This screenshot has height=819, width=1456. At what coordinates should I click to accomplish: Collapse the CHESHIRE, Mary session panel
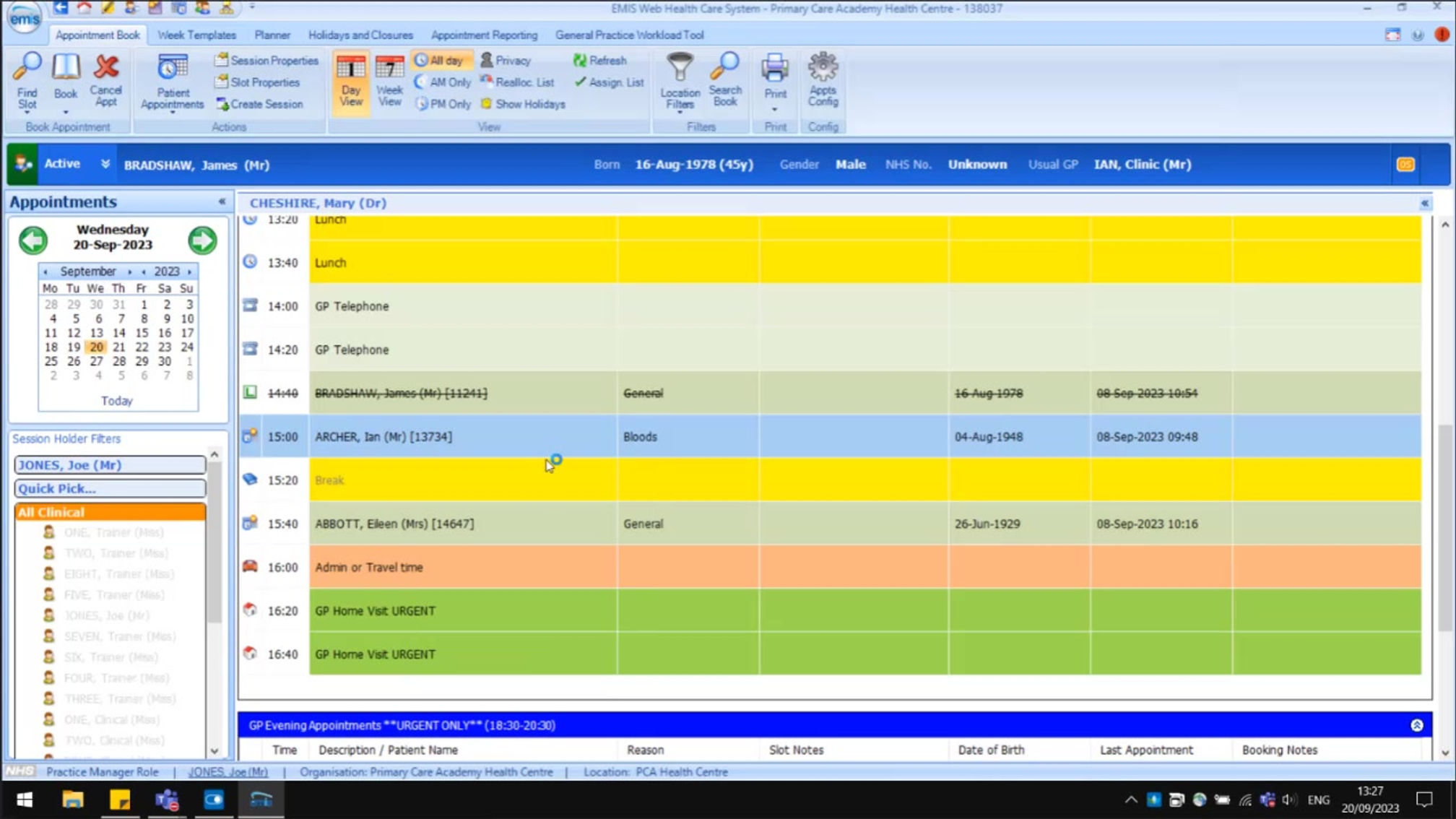(1424, 204)
